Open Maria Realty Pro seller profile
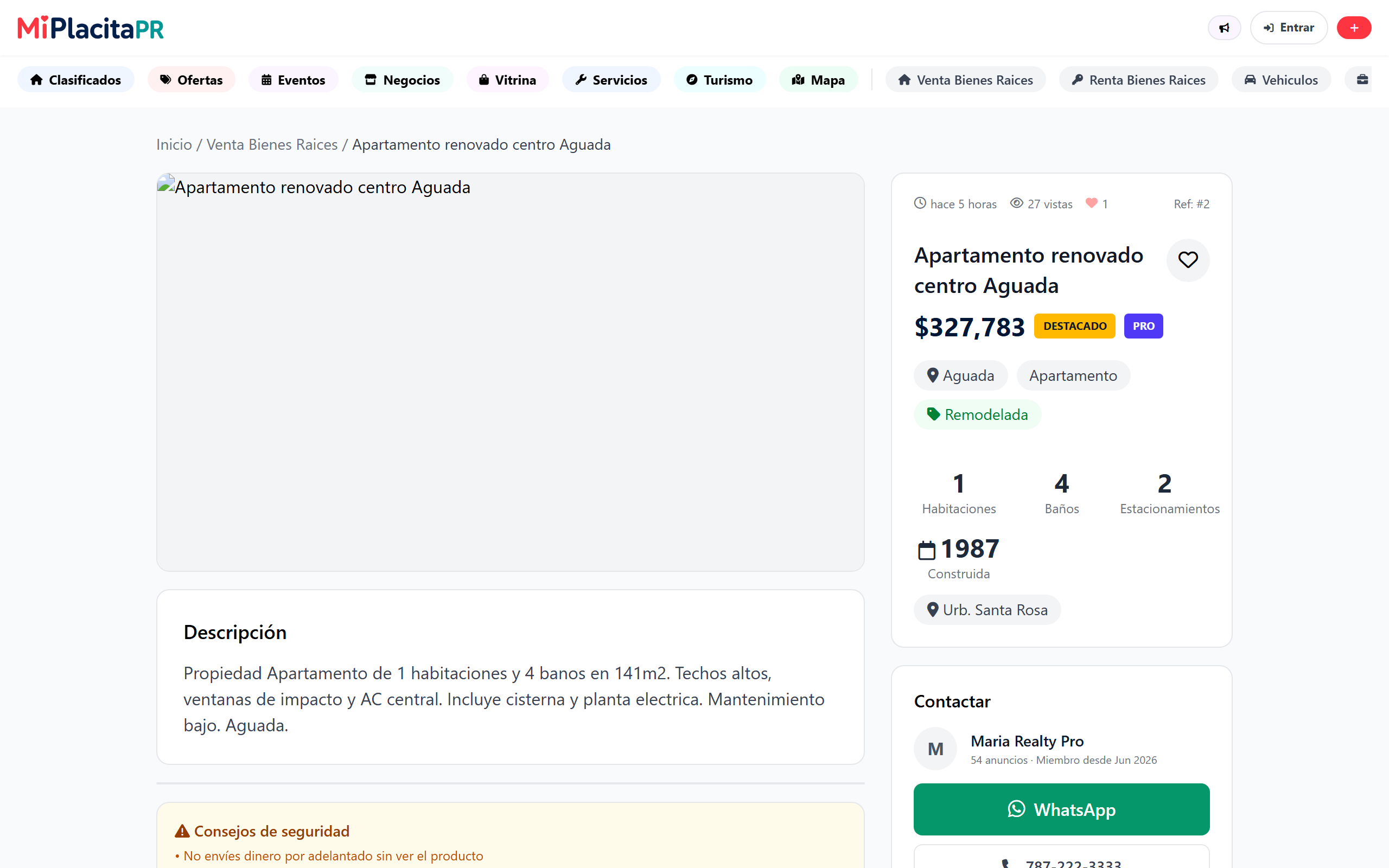The image size is (1389, 868). coord(1027,741)
